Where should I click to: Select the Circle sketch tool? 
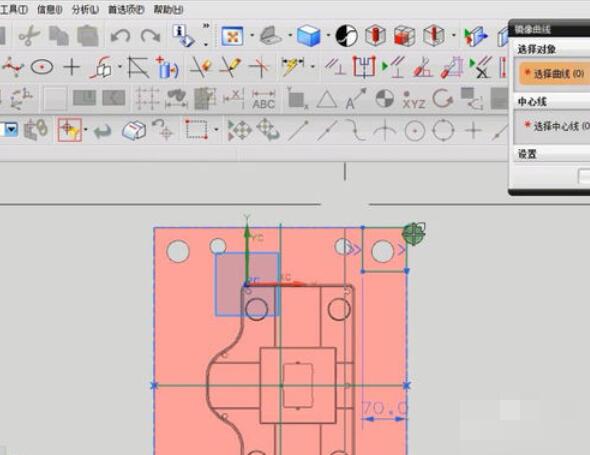[42, 67]
